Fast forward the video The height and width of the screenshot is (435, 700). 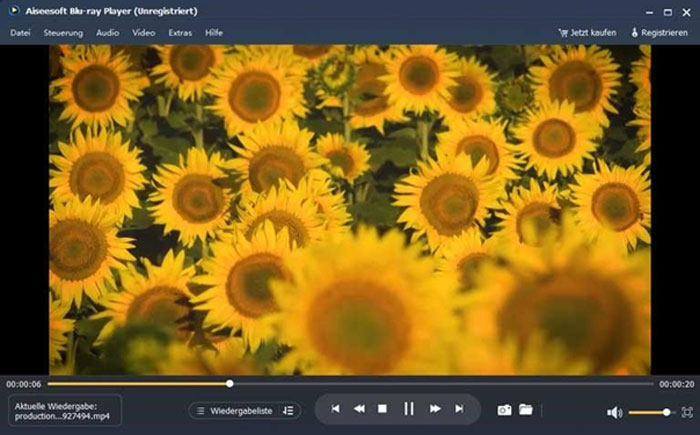435,409
